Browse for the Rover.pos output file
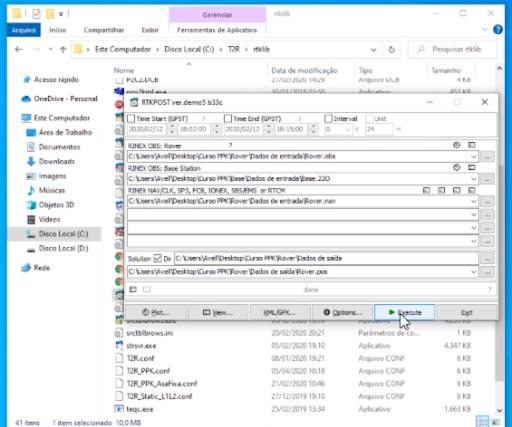Viewport: 512px width, 427px height. [x=487, y=272]
